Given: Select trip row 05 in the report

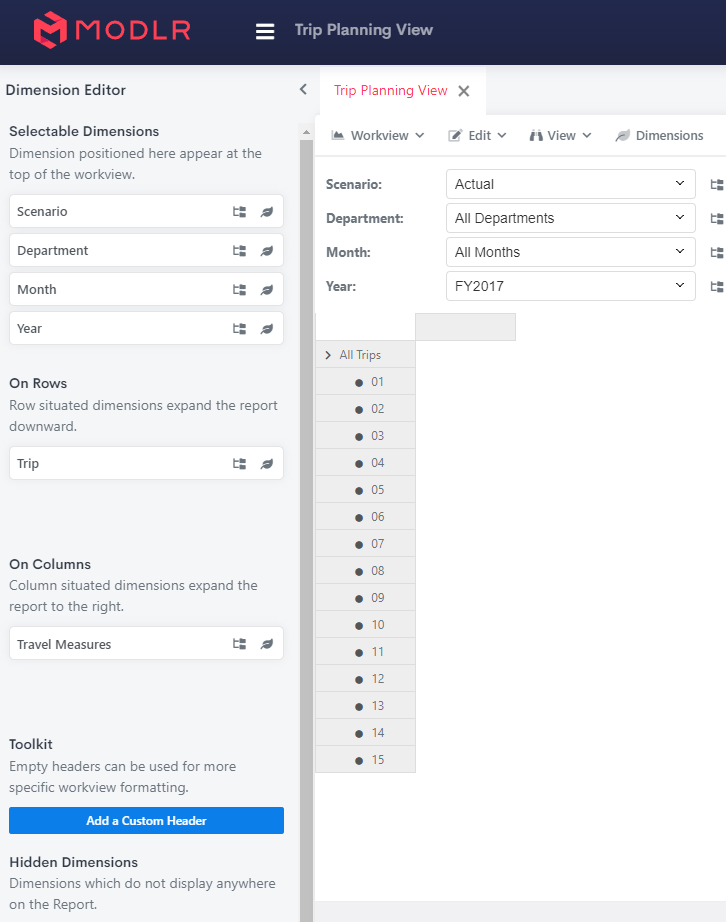Looking at the screenshot, I should [x=375, y=489].
